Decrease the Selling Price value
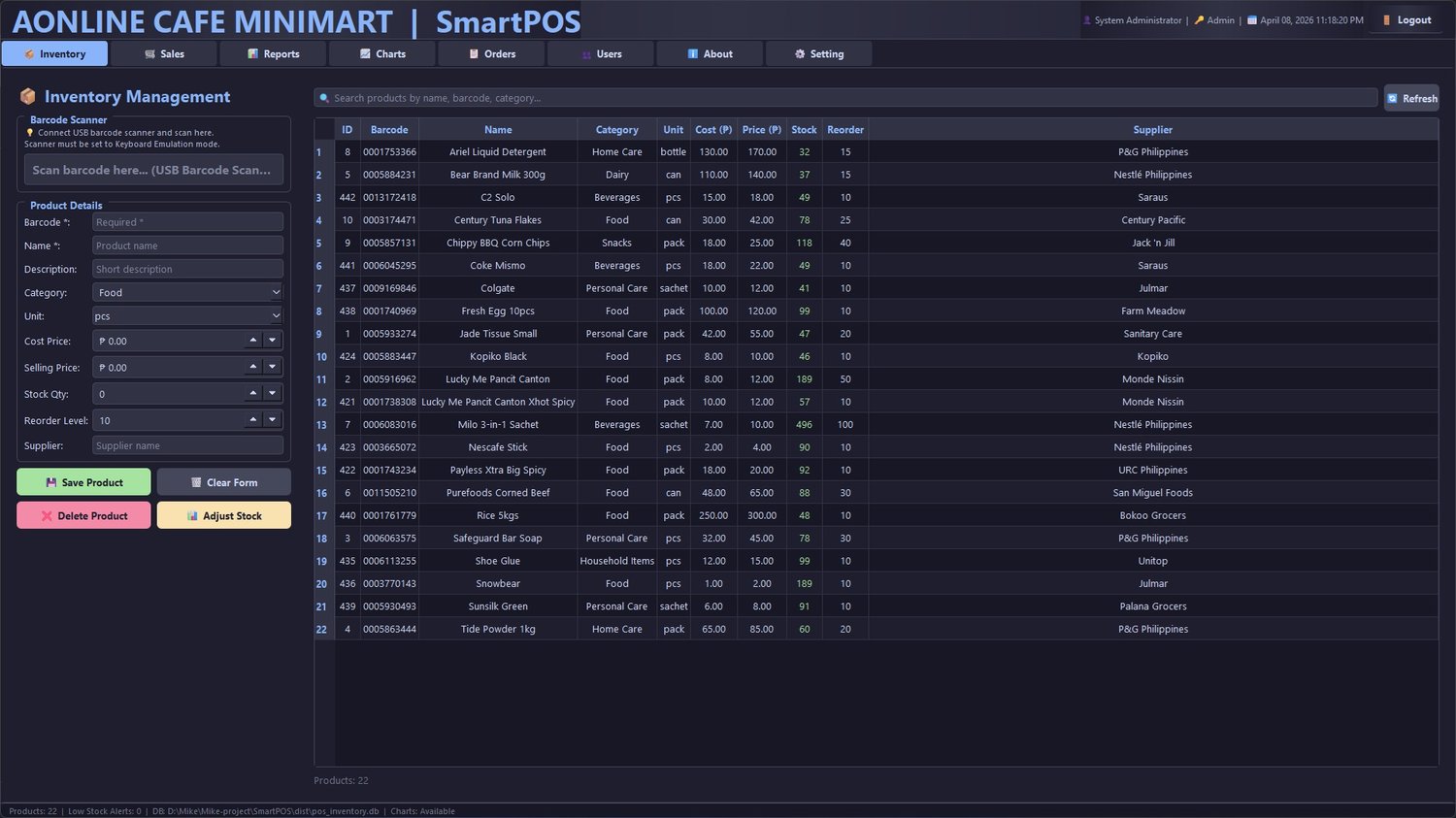 (x=273, y=367)
